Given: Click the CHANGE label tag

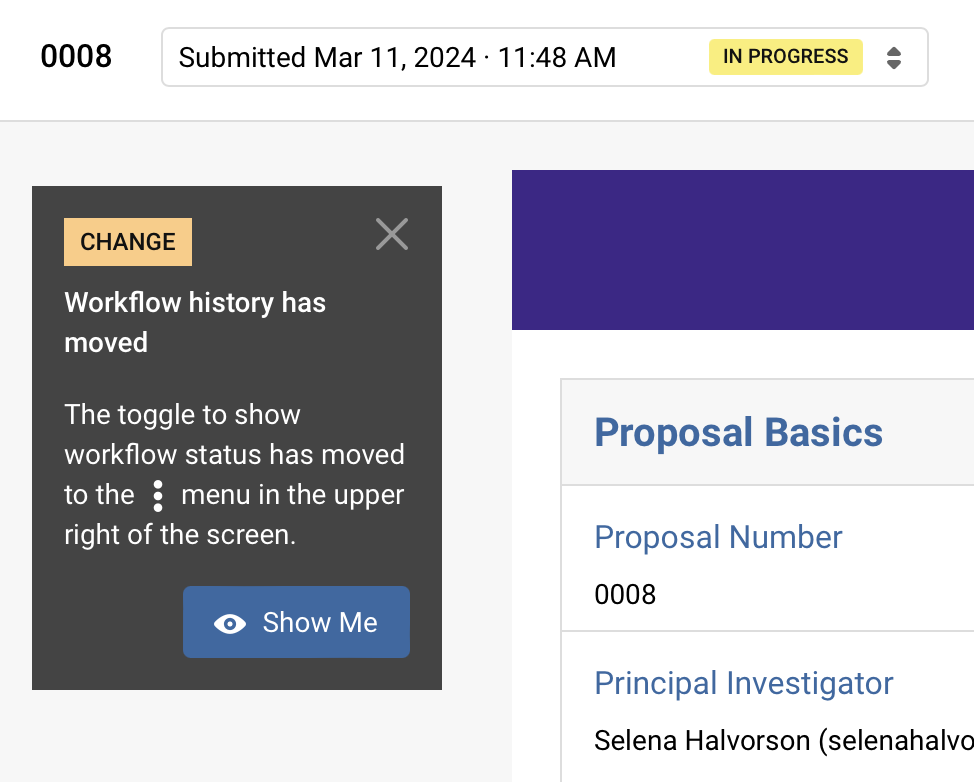Looking at the screenshot, I should [x=128, y=242].
